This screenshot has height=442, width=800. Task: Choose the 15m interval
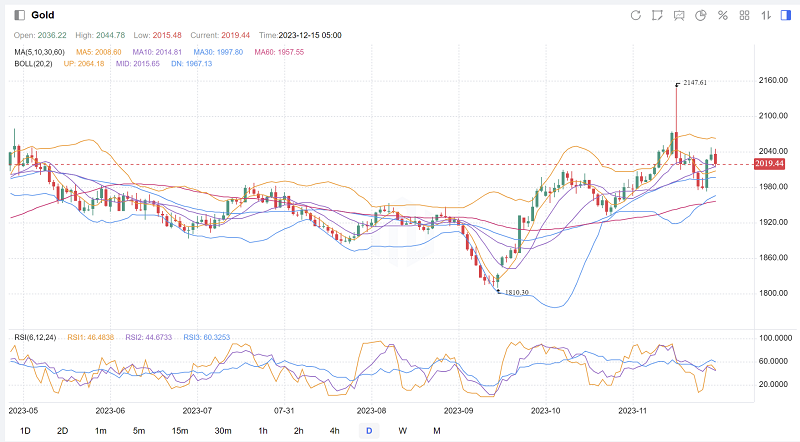[180, 430]
